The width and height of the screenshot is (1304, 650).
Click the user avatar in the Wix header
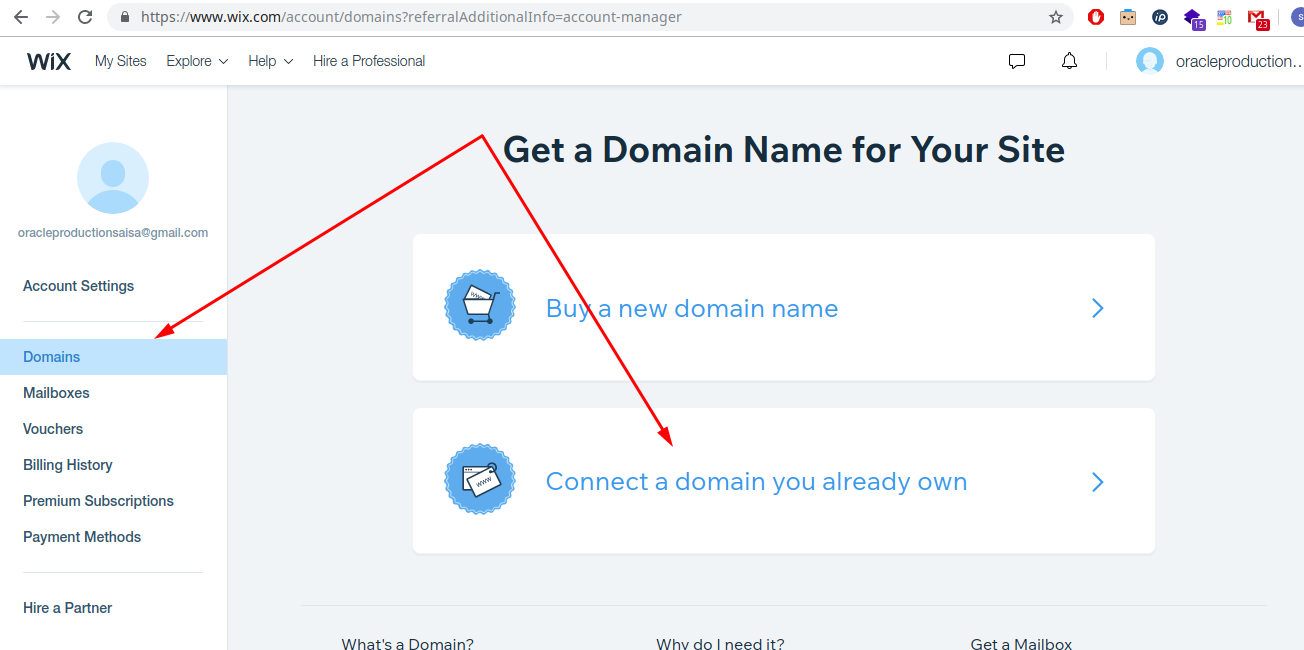tap(1150, 61)
